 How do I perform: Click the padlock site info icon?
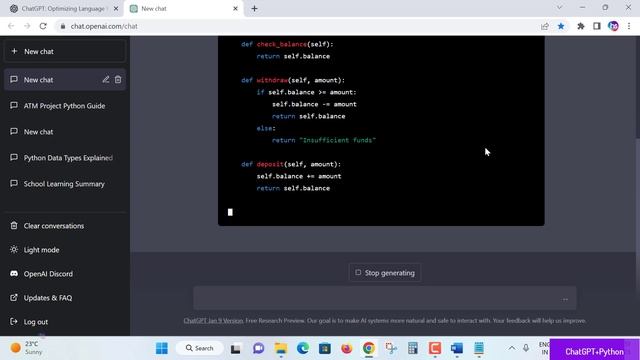pos(62,26)
